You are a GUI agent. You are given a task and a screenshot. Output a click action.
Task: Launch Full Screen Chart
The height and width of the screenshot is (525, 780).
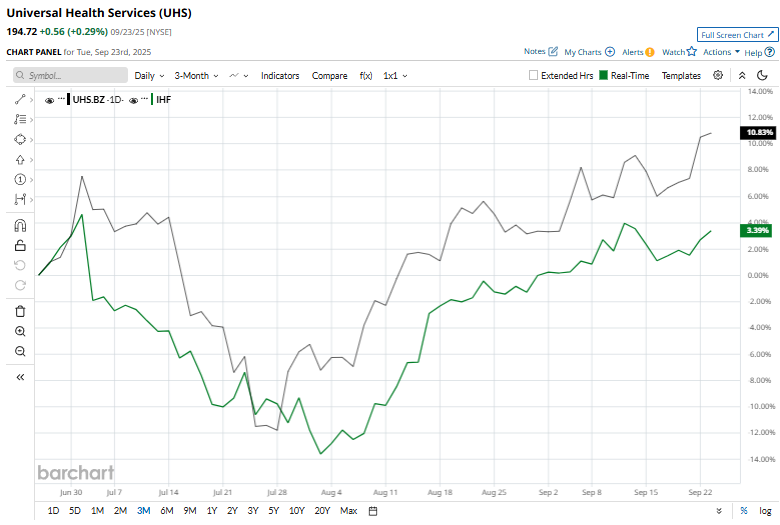pyautogui.click(x=738, y=35)
